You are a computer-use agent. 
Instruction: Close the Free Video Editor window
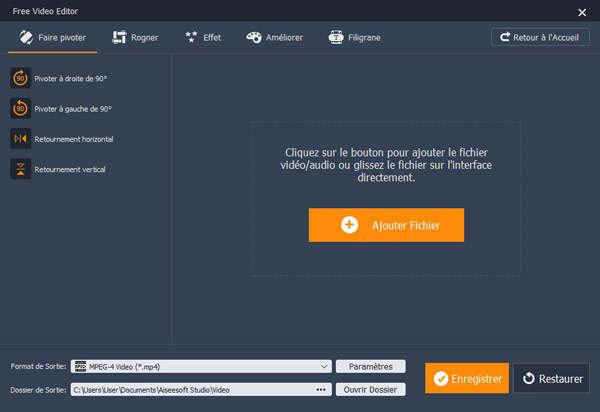pos(582,13)
